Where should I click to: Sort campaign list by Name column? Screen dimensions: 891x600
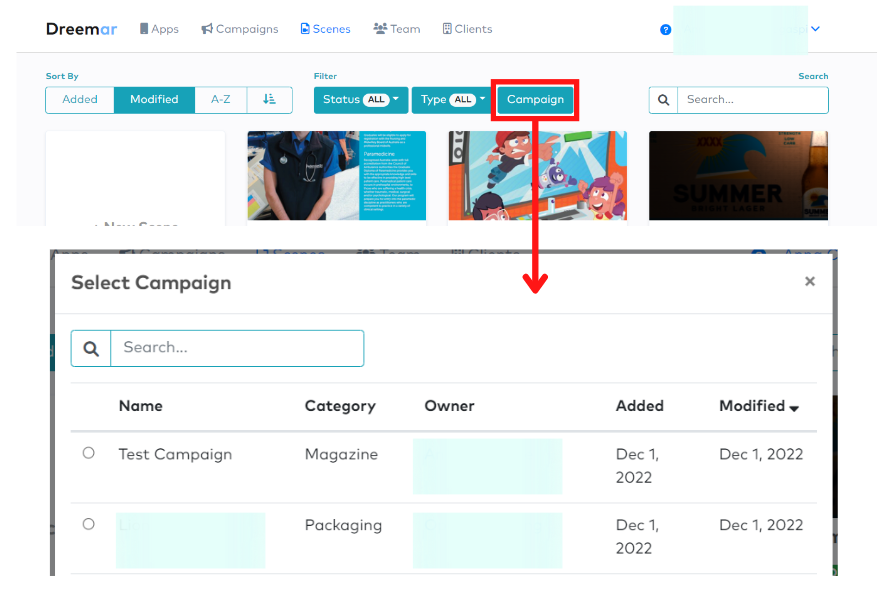[140, 406]
